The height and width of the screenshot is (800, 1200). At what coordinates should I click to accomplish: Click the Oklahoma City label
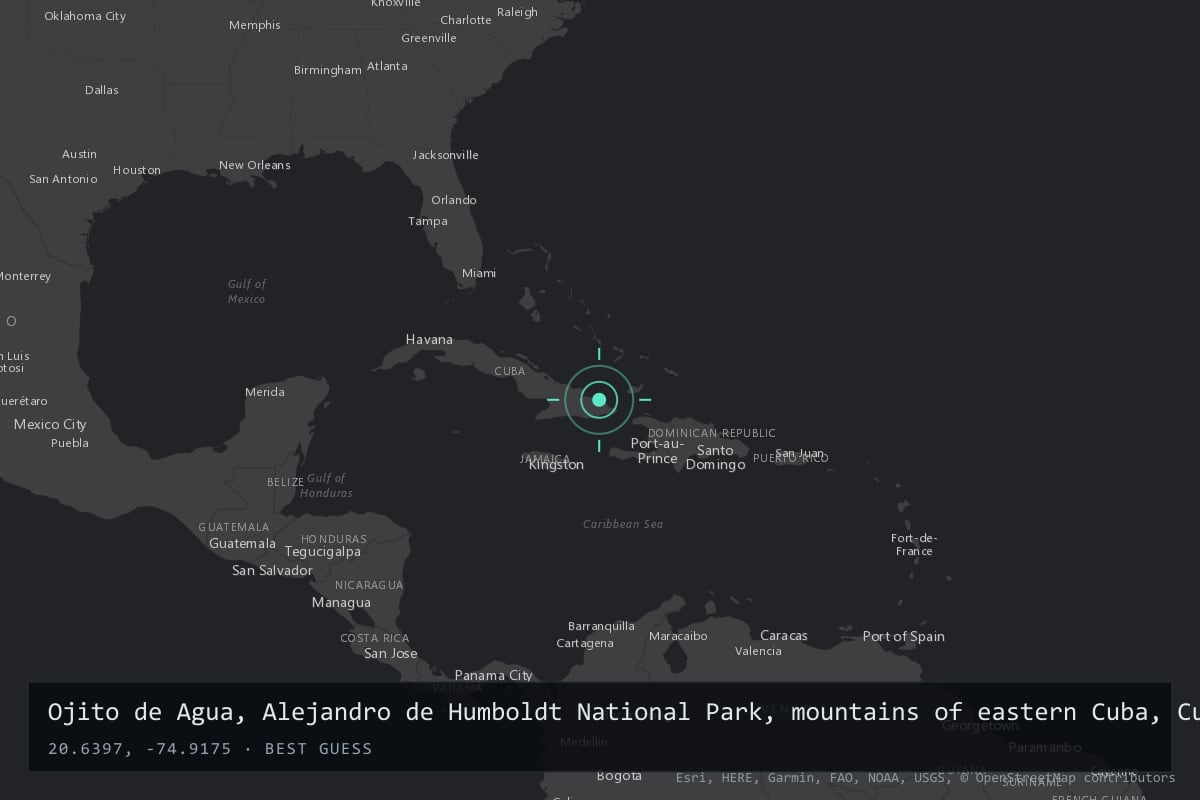(86, 16)
